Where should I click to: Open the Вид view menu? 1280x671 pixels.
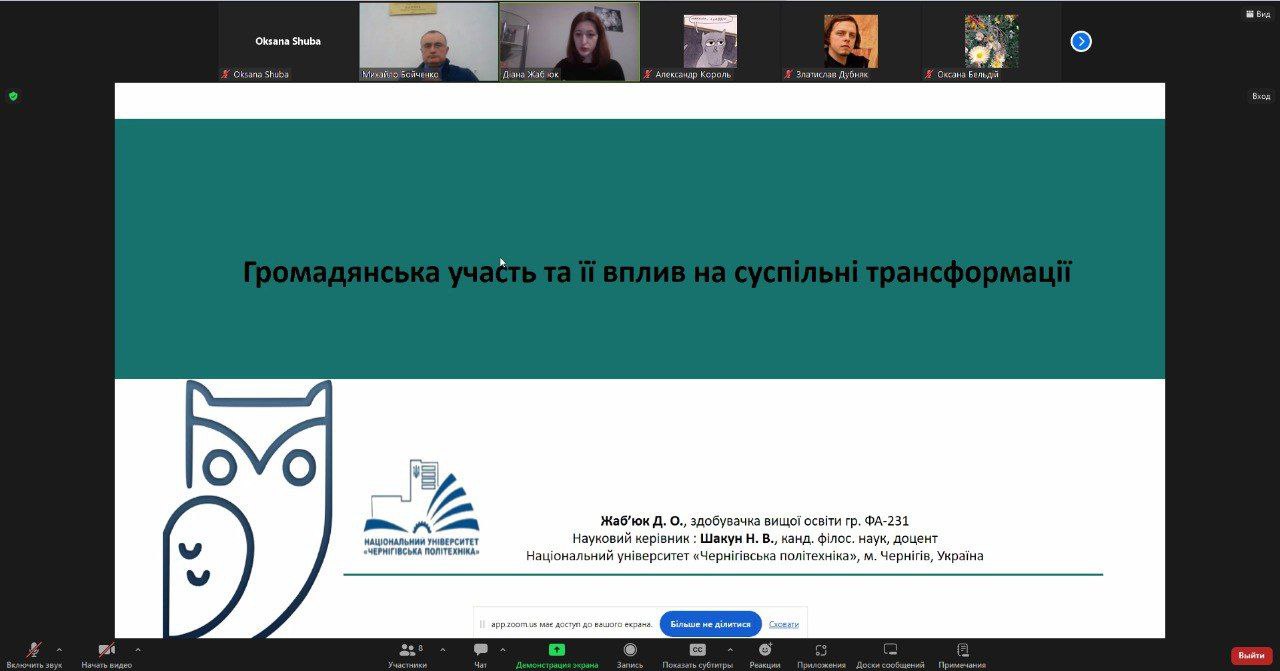1257,14
